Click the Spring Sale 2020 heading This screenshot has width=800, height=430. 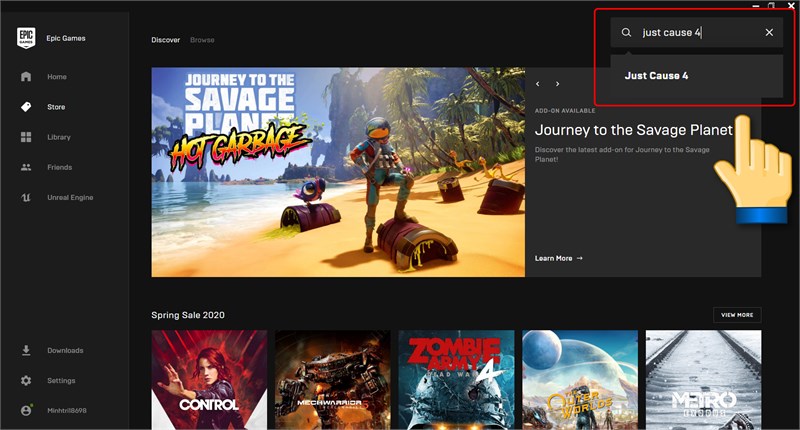[x=188, y=315]
